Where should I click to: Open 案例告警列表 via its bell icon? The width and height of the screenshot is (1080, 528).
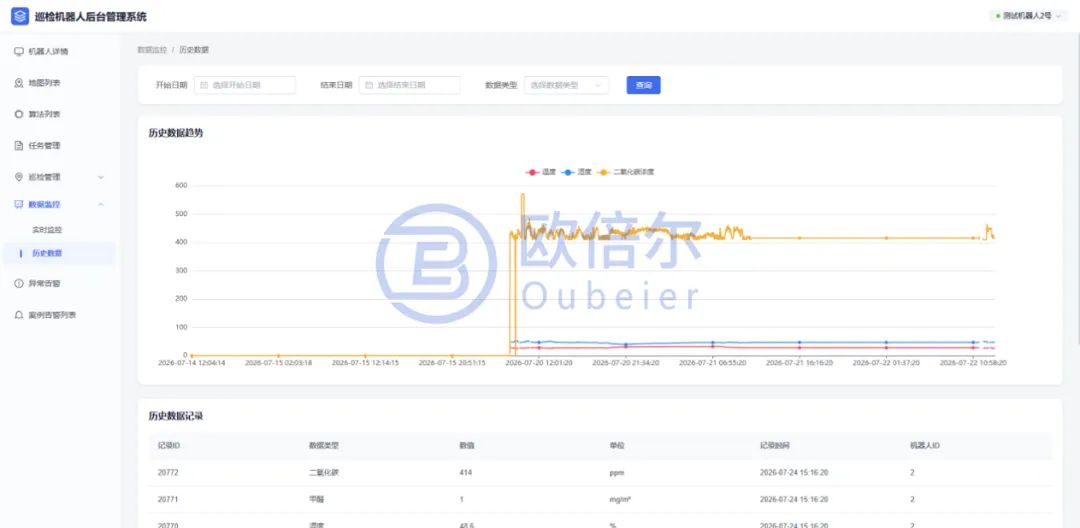tap(19, 315)
